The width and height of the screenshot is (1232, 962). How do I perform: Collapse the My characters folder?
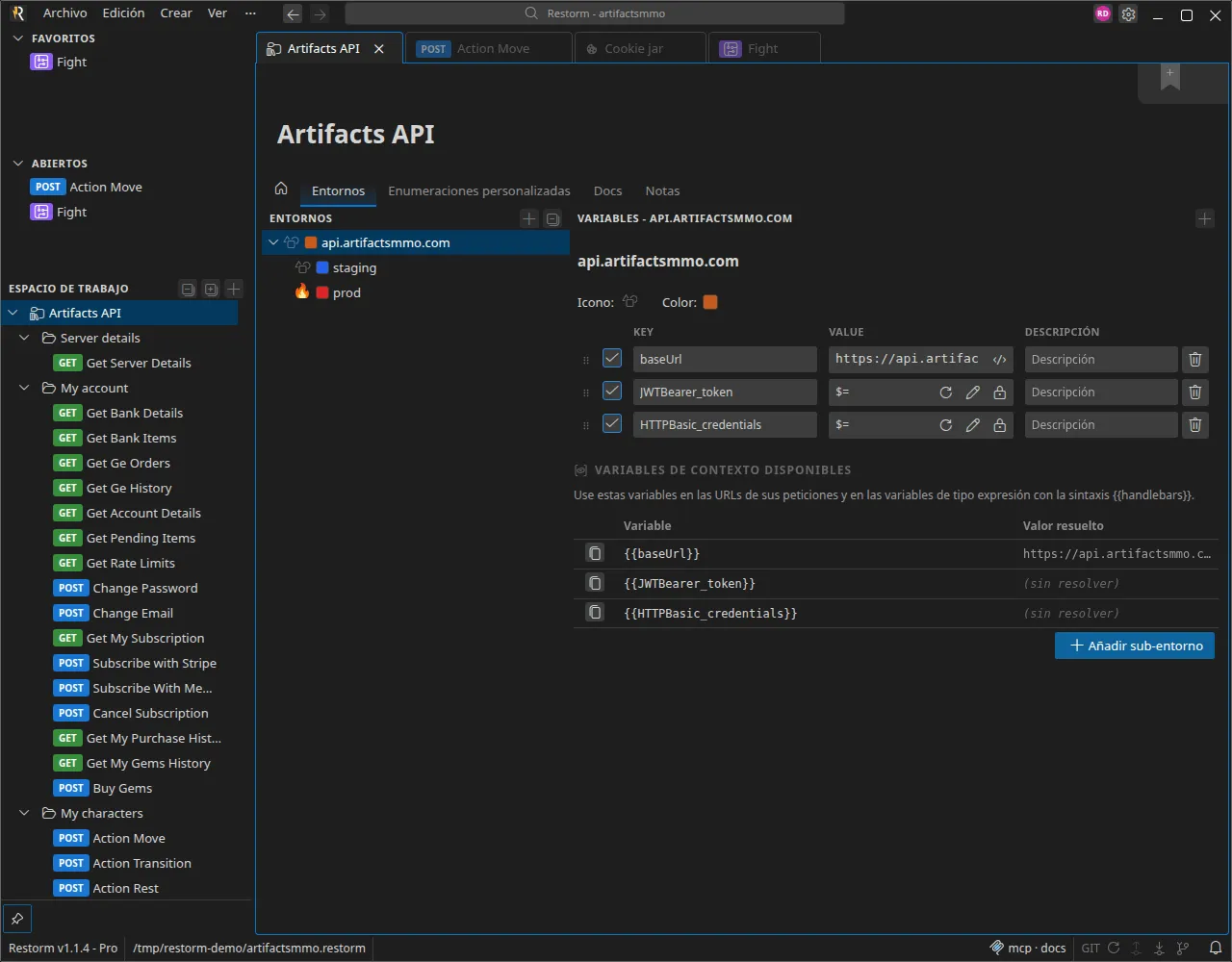[25, 814]
